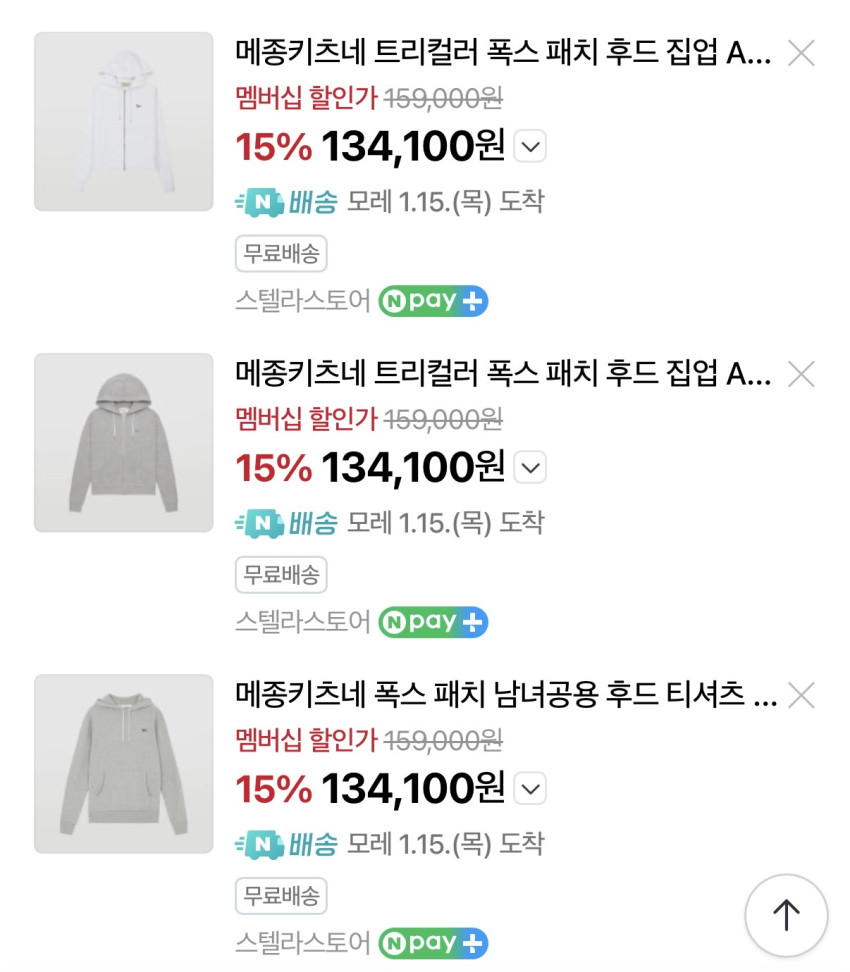Open white hoodie zip-up product thumbnail
The image size is (850, 972).
point(124,121)
